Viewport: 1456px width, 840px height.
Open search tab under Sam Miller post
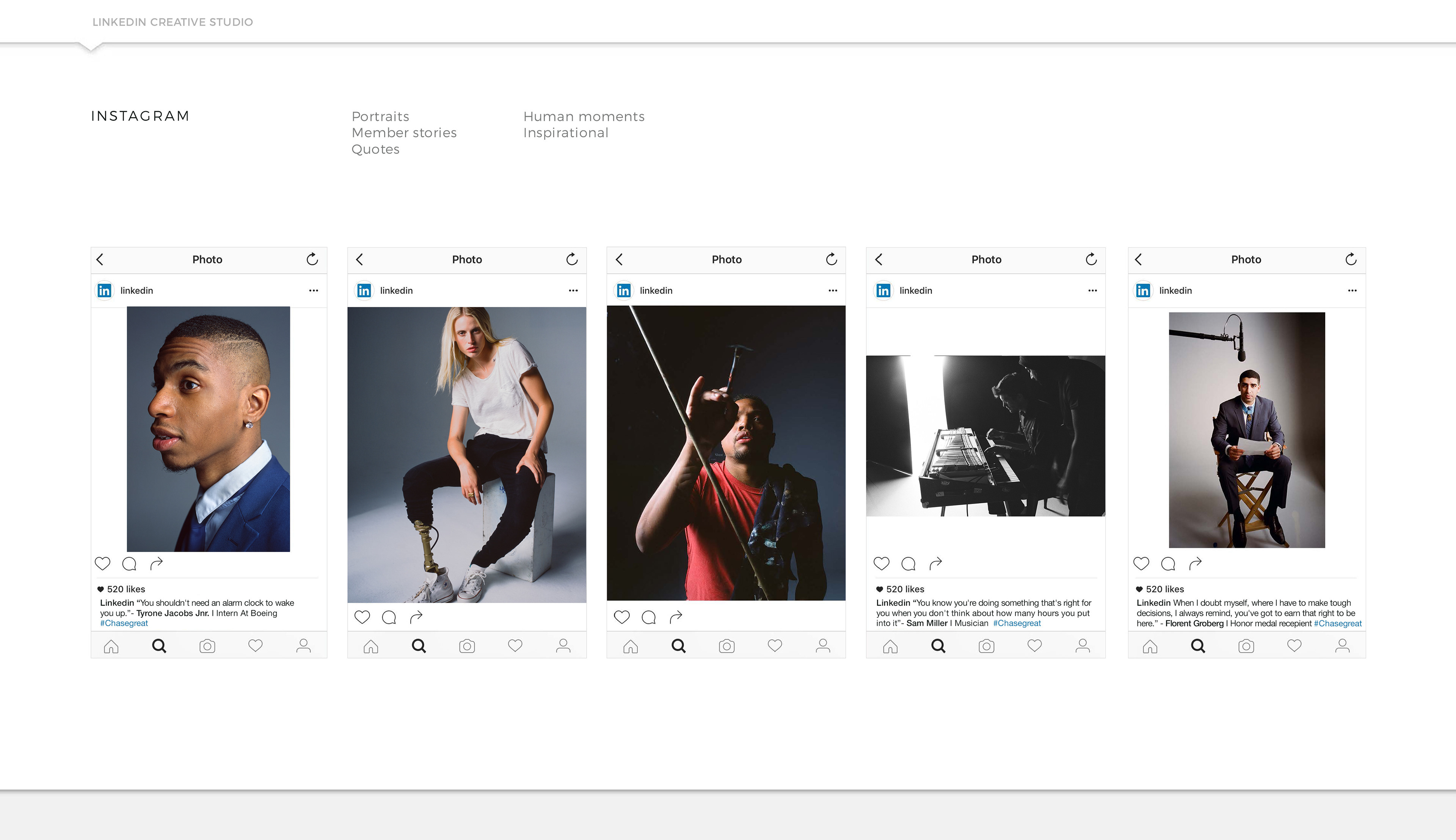(938, 646)
